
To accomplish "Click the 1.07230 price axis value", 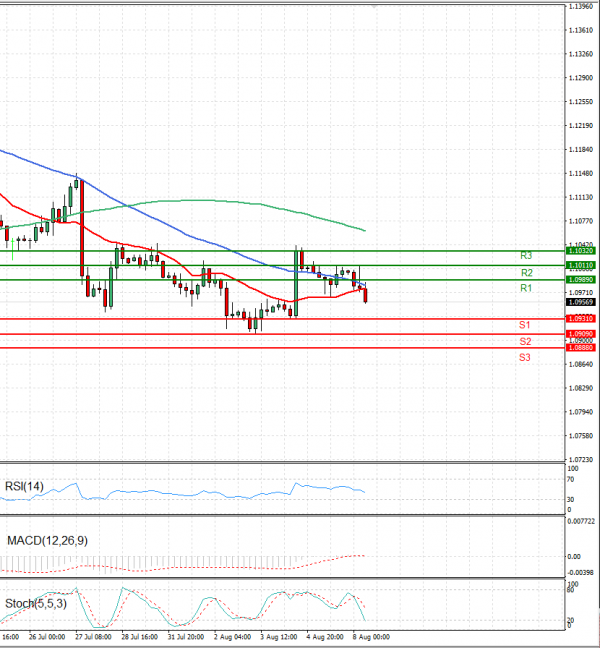I will [581, 460].
